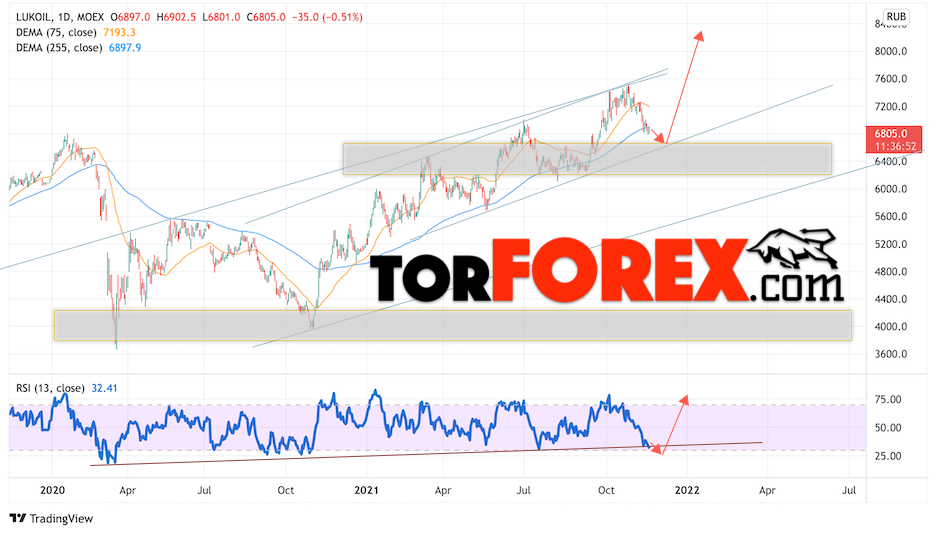Click the 7600.0 price axis label
936x534 pixels.
point(891,79)
